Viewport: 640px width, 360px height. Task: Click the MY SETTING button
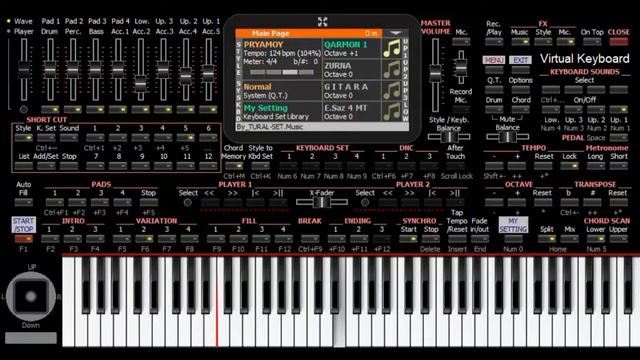point(513,225)
